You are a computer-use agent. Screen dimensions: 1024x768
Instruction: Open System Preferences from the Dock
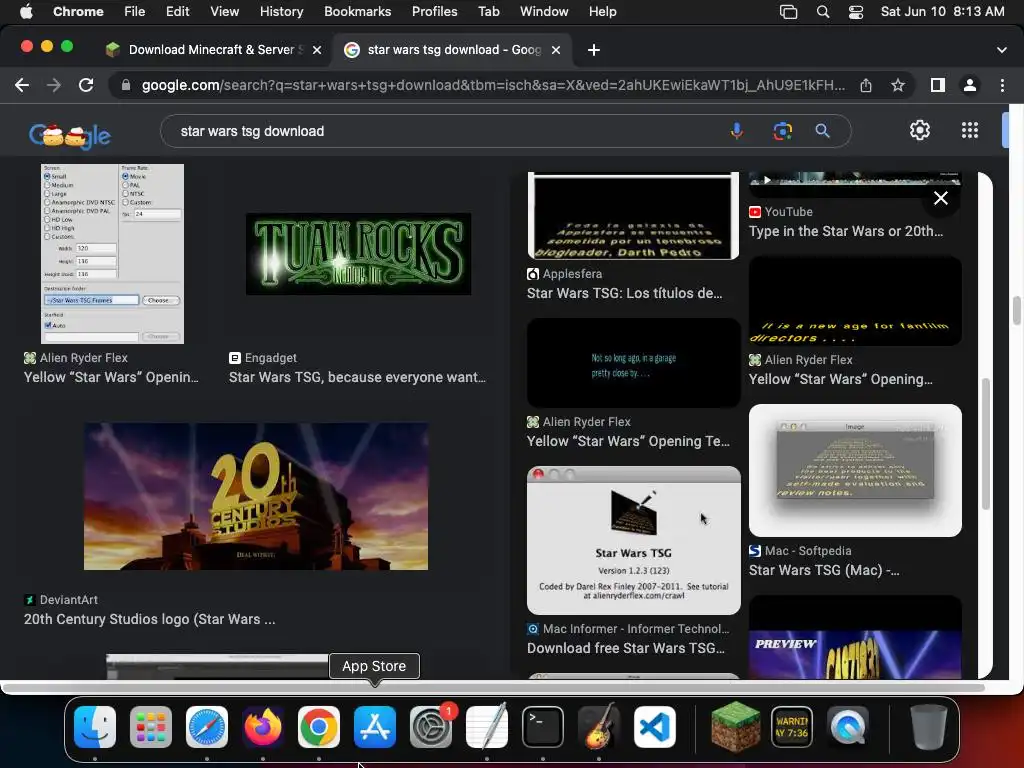click(x=431, y=727)
